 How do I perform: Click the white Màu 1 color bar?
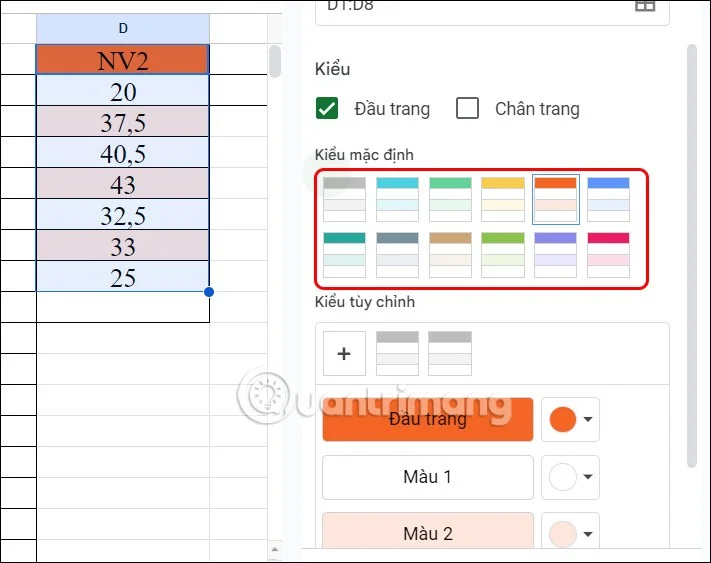point(428,477)
